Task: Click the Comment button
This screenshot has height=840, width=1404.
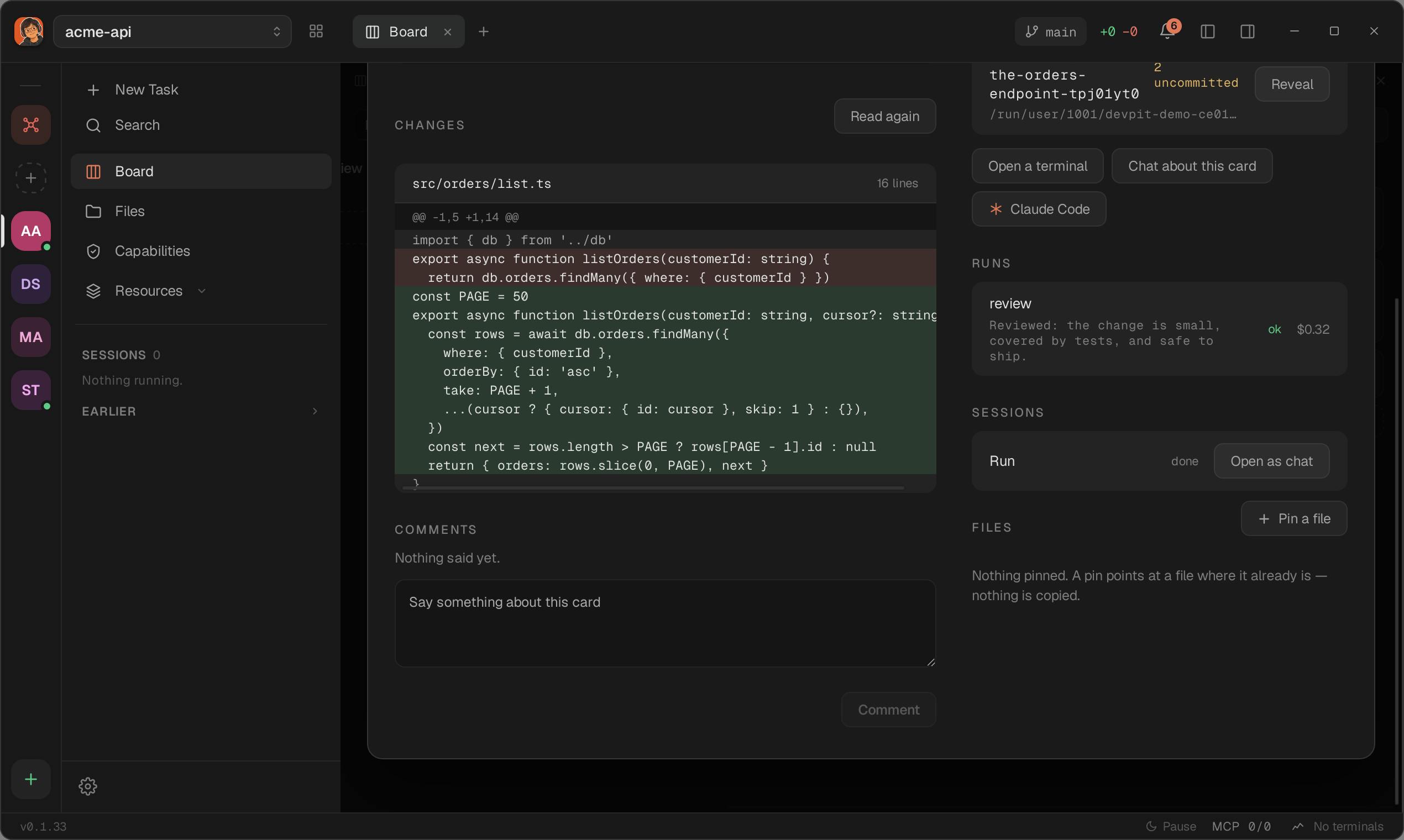Action: (x=888, y=709)
